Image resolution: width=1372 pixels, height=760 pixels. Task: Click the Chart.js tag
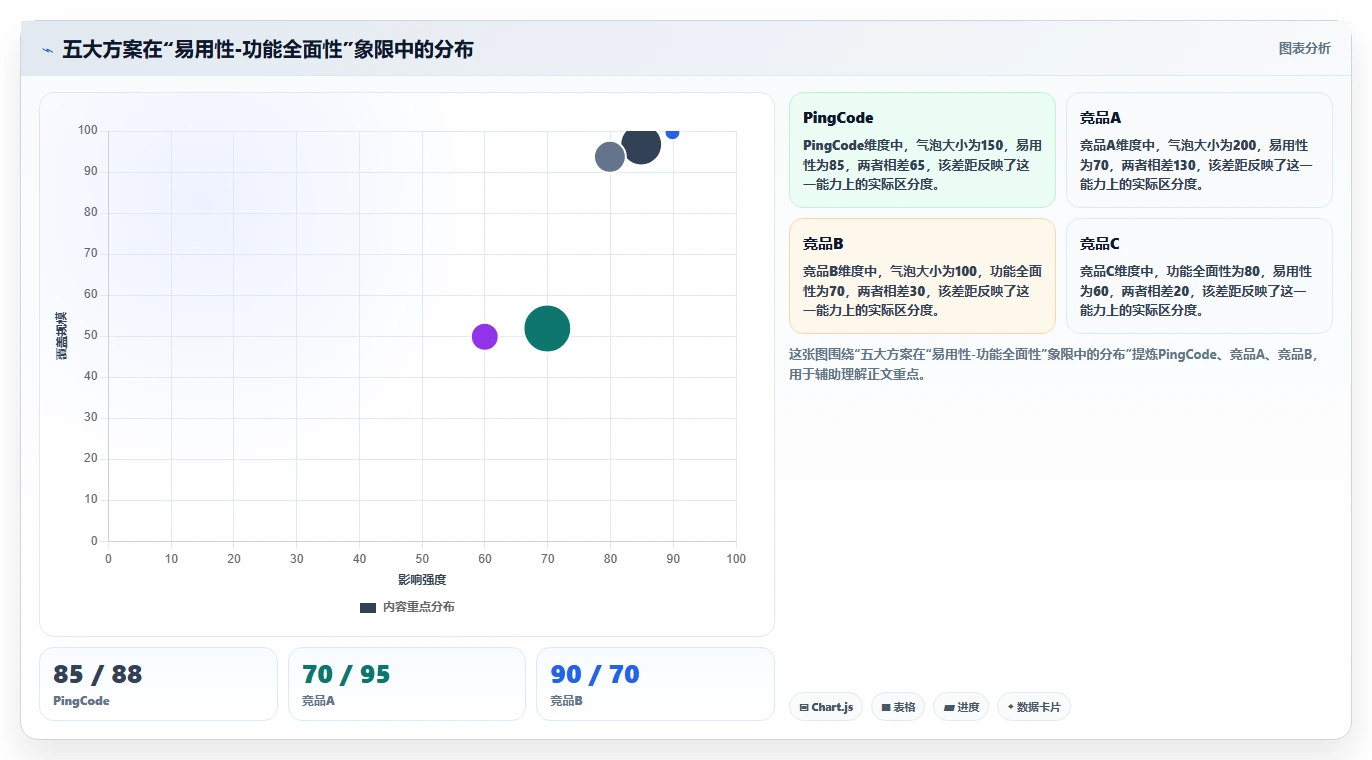826,707
